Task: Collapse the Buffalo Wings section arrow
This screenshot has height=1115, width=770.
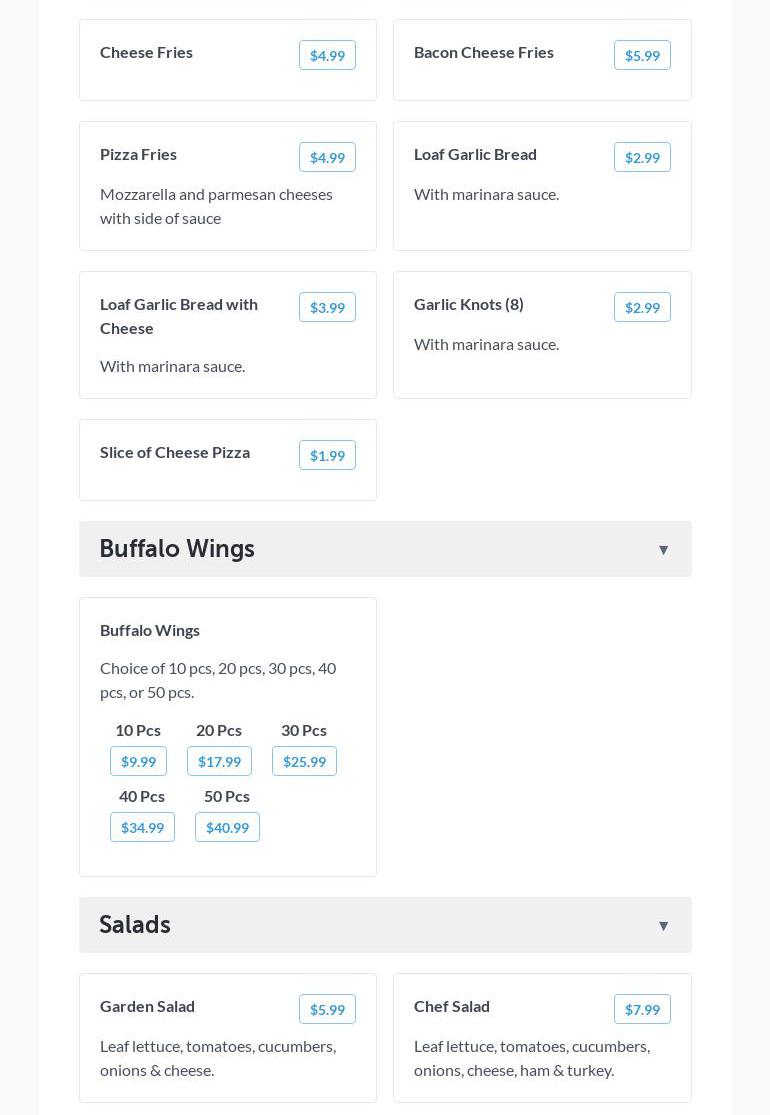Action: click(663, 550)
